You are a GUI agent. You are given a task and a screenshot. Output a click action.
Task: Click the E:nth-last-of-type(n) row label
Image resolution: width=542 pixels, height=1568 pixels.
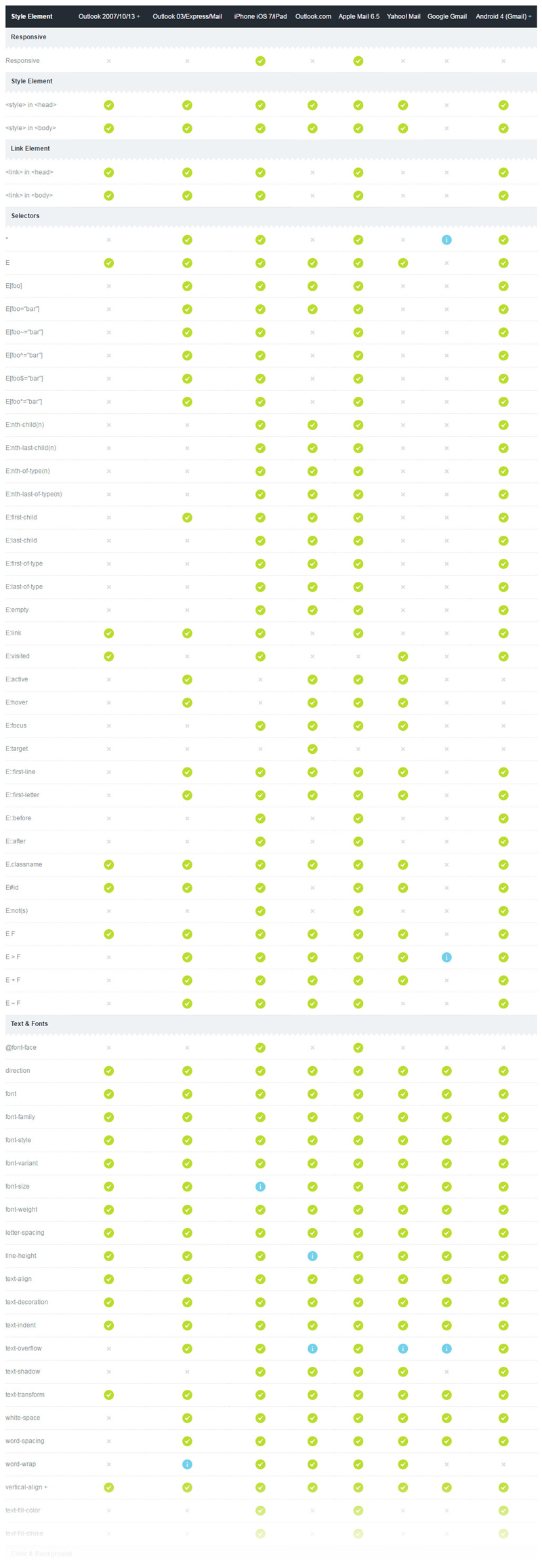(34, 494)
